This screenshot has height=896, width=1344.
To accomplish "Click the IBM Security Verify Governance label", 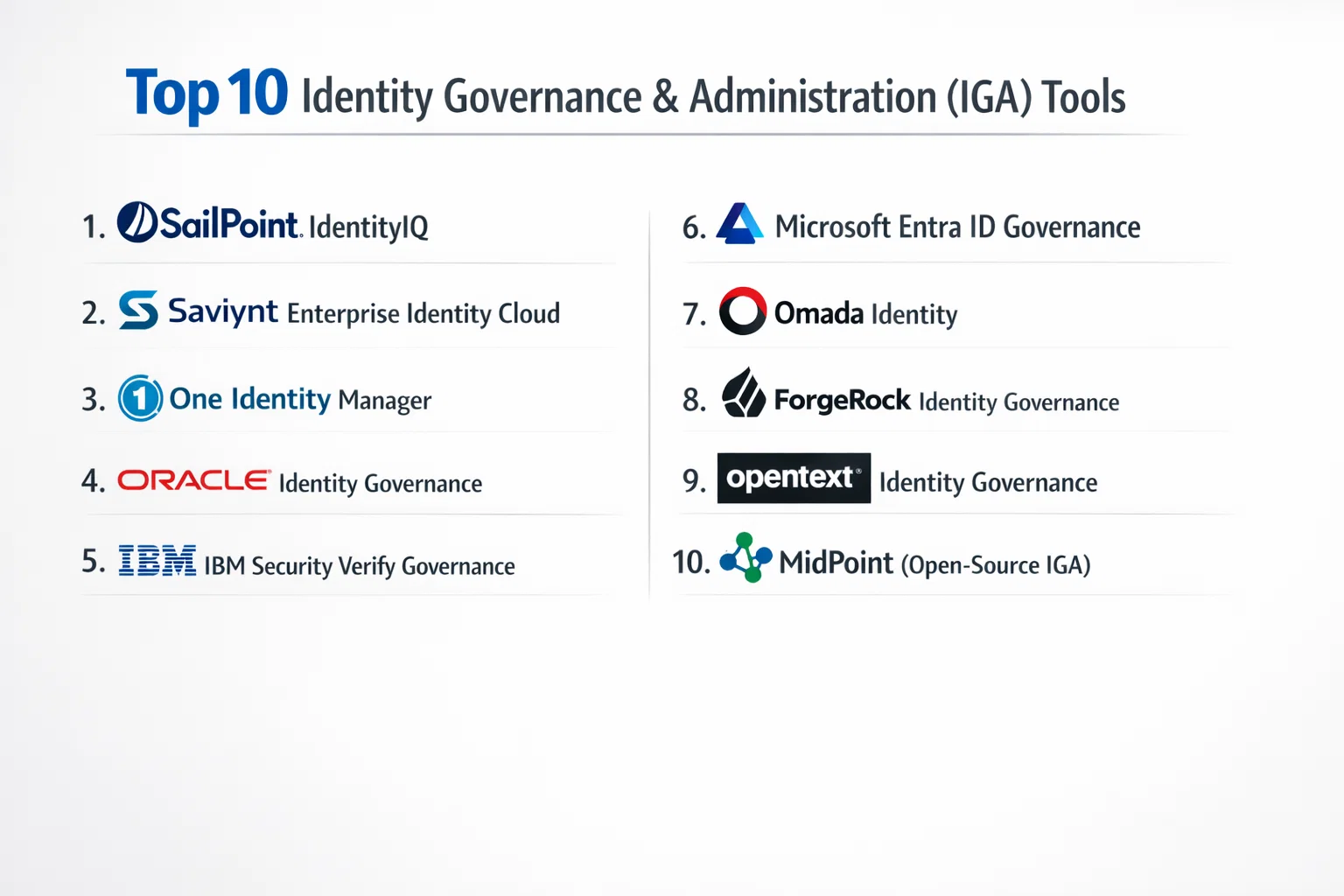I will [x=360, y=566].
